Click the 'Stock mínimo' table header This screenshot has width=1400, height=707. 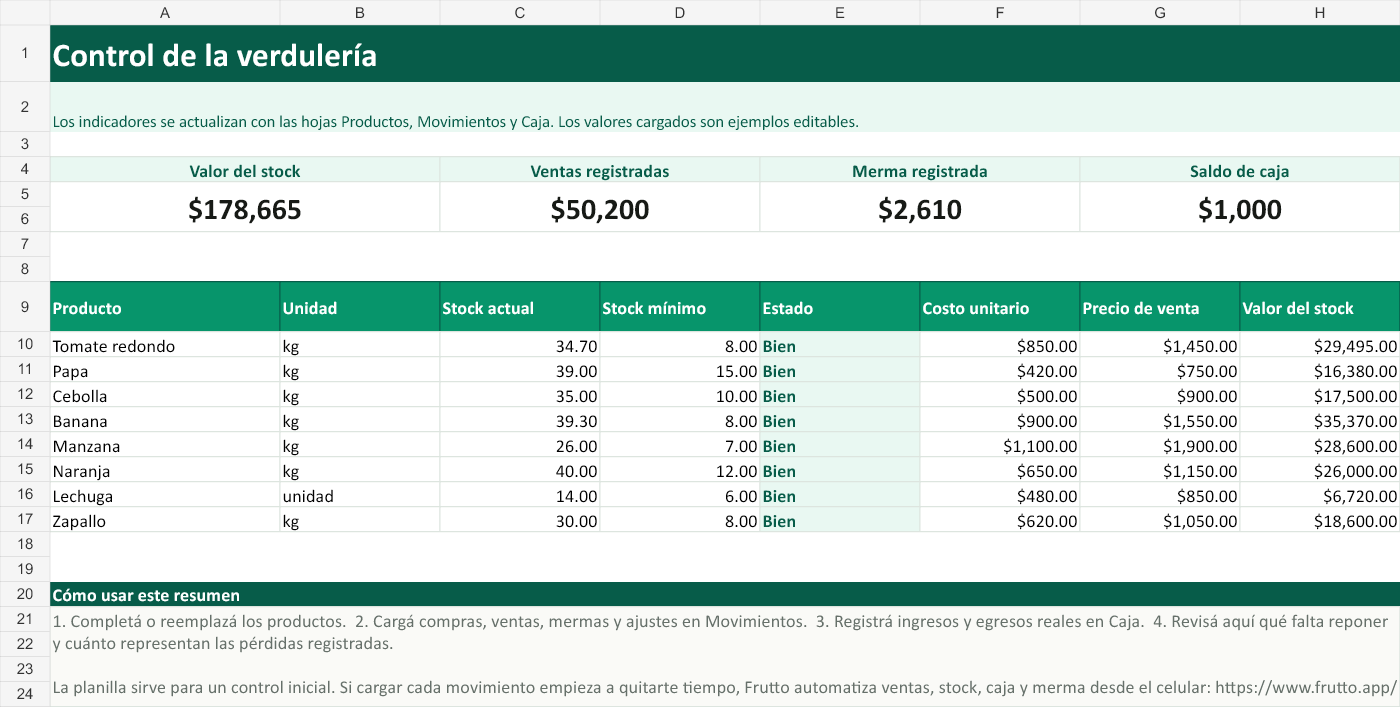point(680,307)
